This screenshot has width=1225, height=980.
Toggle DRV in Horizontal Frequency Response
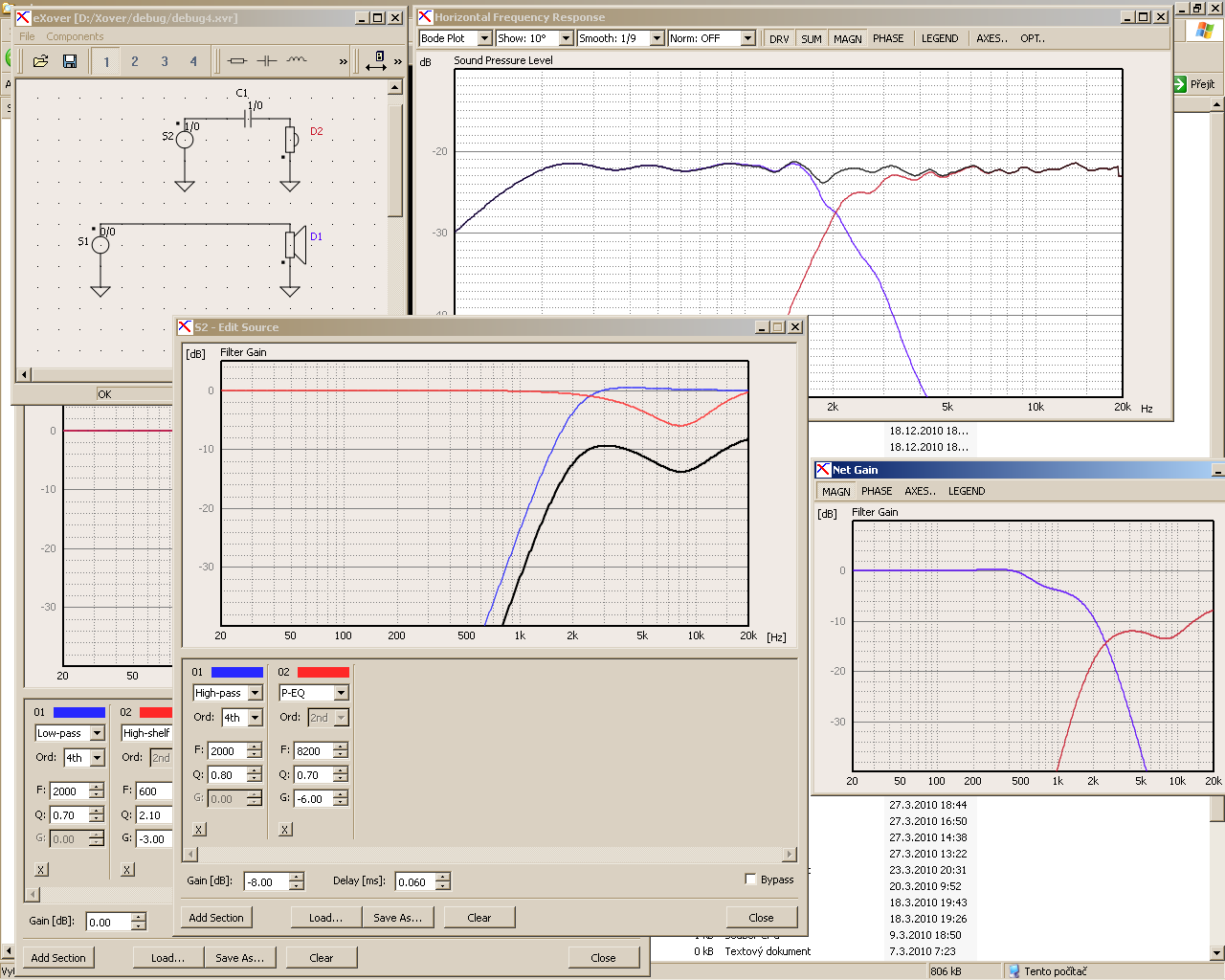779,39
